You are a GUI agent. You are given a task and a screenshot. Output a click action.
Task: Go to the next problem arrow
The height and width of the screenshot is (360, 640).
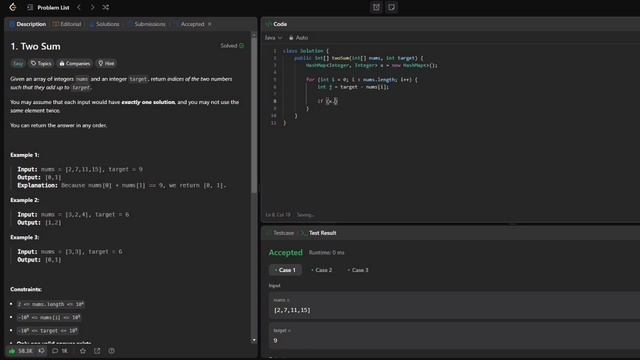click(x=92, y=7)
